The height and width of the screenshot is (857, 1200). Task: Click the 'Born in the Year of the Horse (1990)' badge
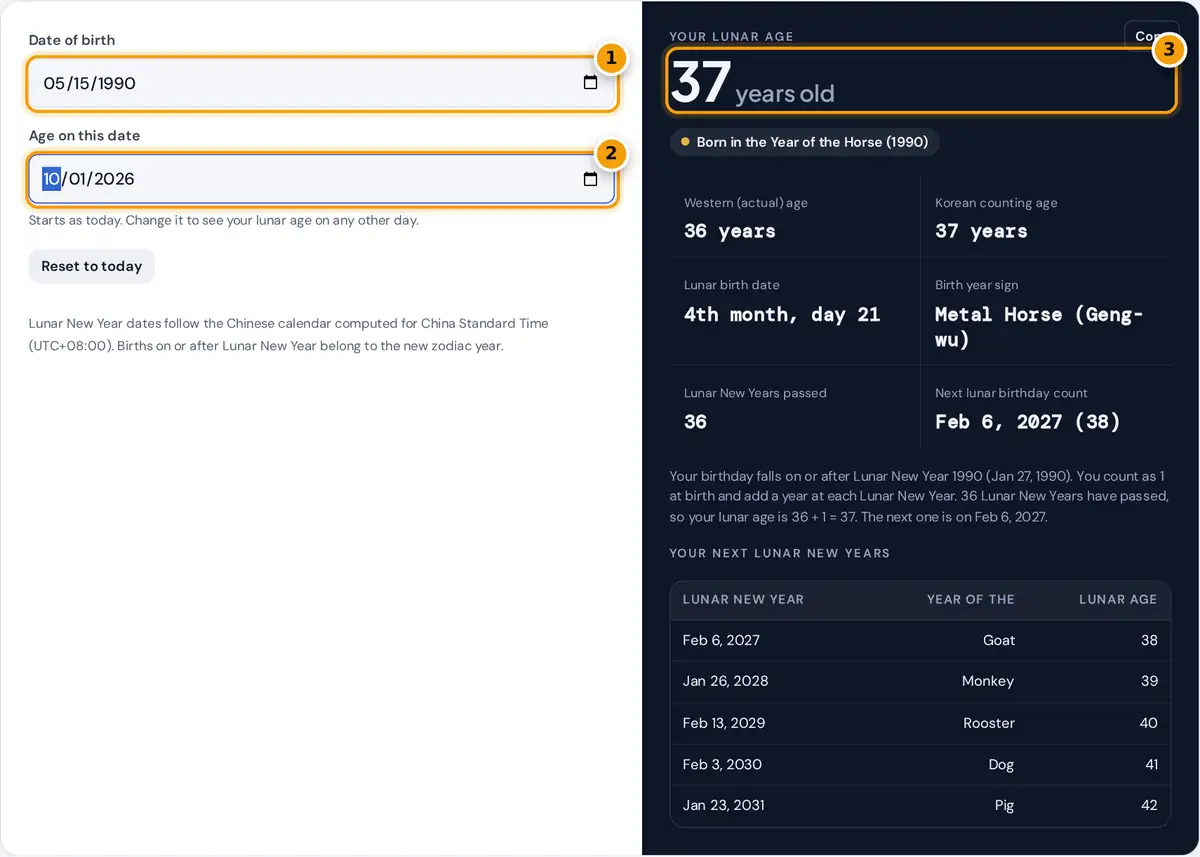tap(805, 142)
